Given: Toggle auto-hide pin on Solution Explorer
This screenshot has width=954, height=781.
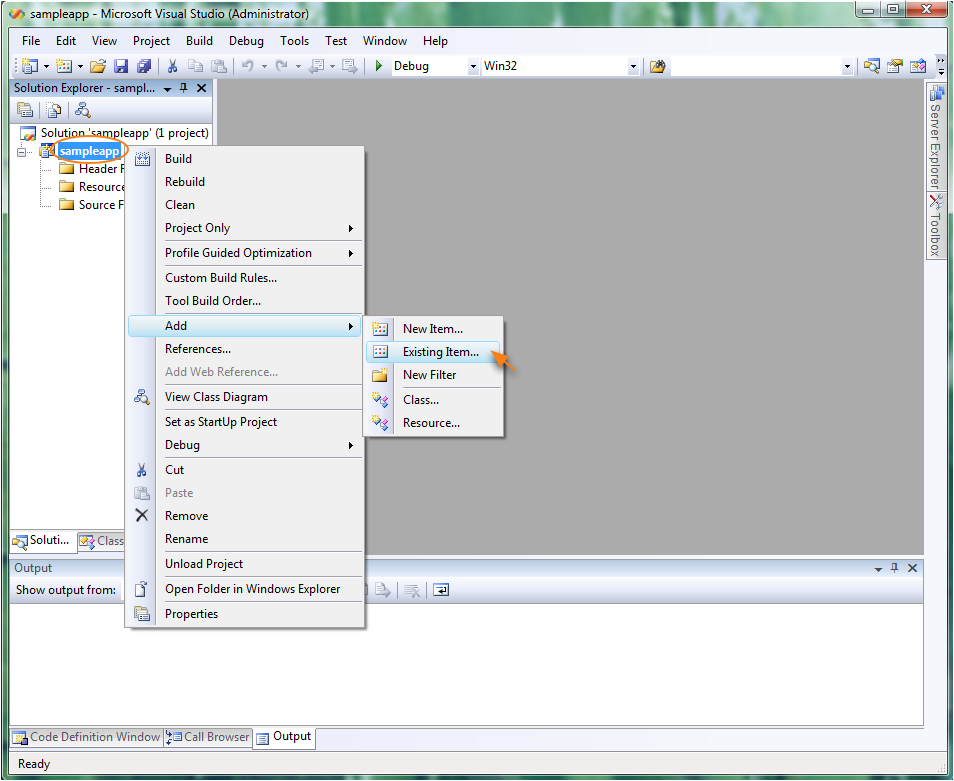Looking at the screenshot, I should coord(184,88).
